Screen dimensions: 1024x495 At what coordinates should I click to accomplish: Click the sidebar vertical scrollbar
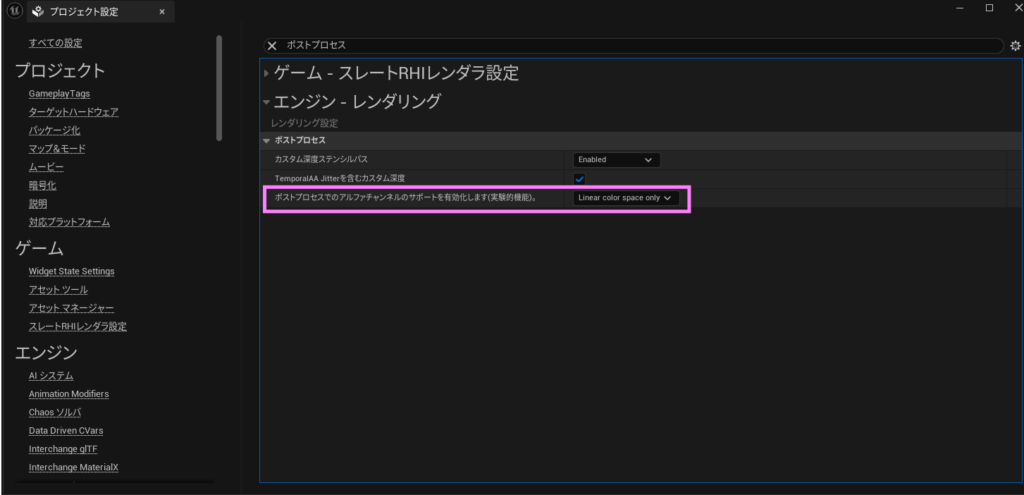[219, 88]
